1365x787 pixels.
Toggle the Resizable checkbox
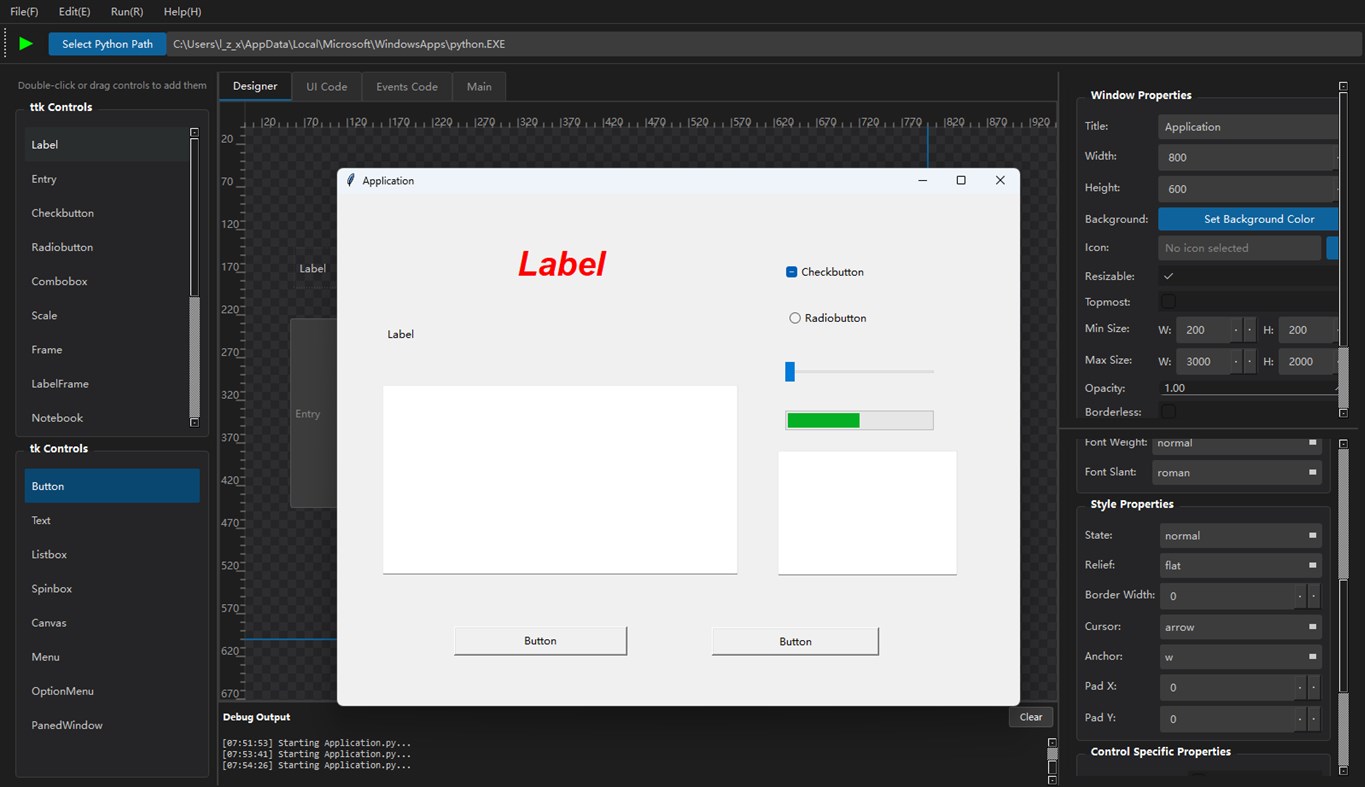click(1168, 276)
